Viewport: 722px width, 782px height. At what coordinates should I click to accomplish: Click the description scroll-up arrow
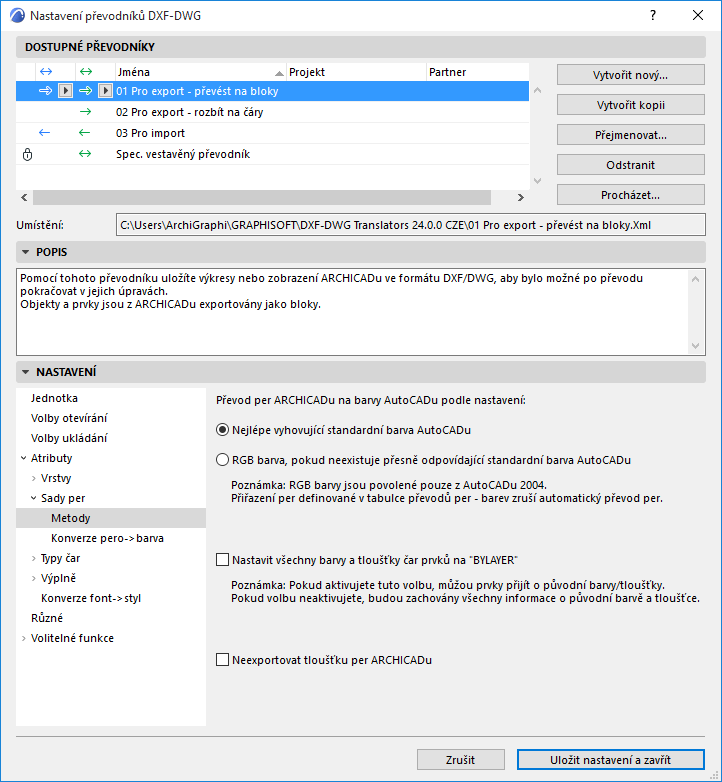[x=696, y=279]
